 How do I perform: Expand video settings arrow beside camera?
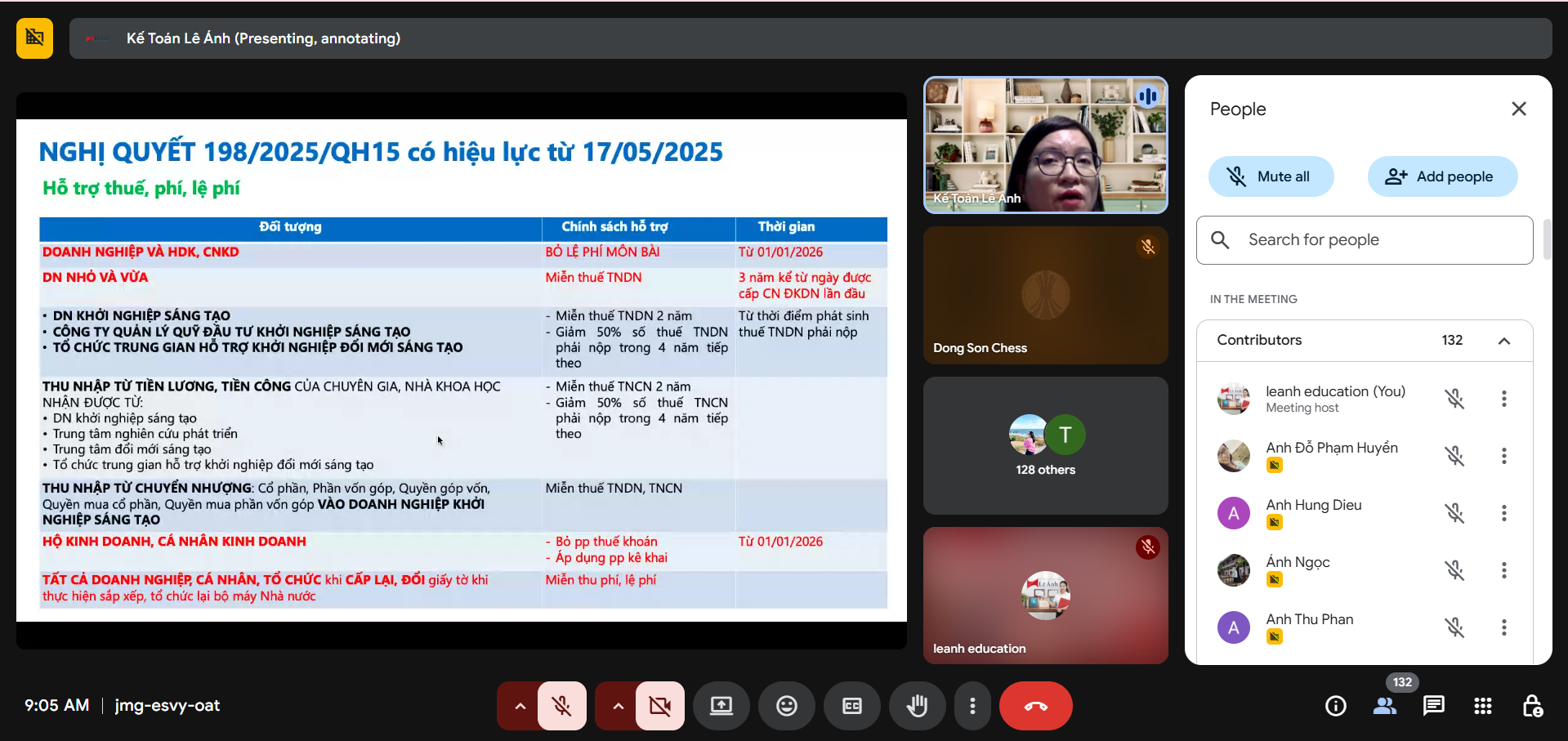coord(618,706)
